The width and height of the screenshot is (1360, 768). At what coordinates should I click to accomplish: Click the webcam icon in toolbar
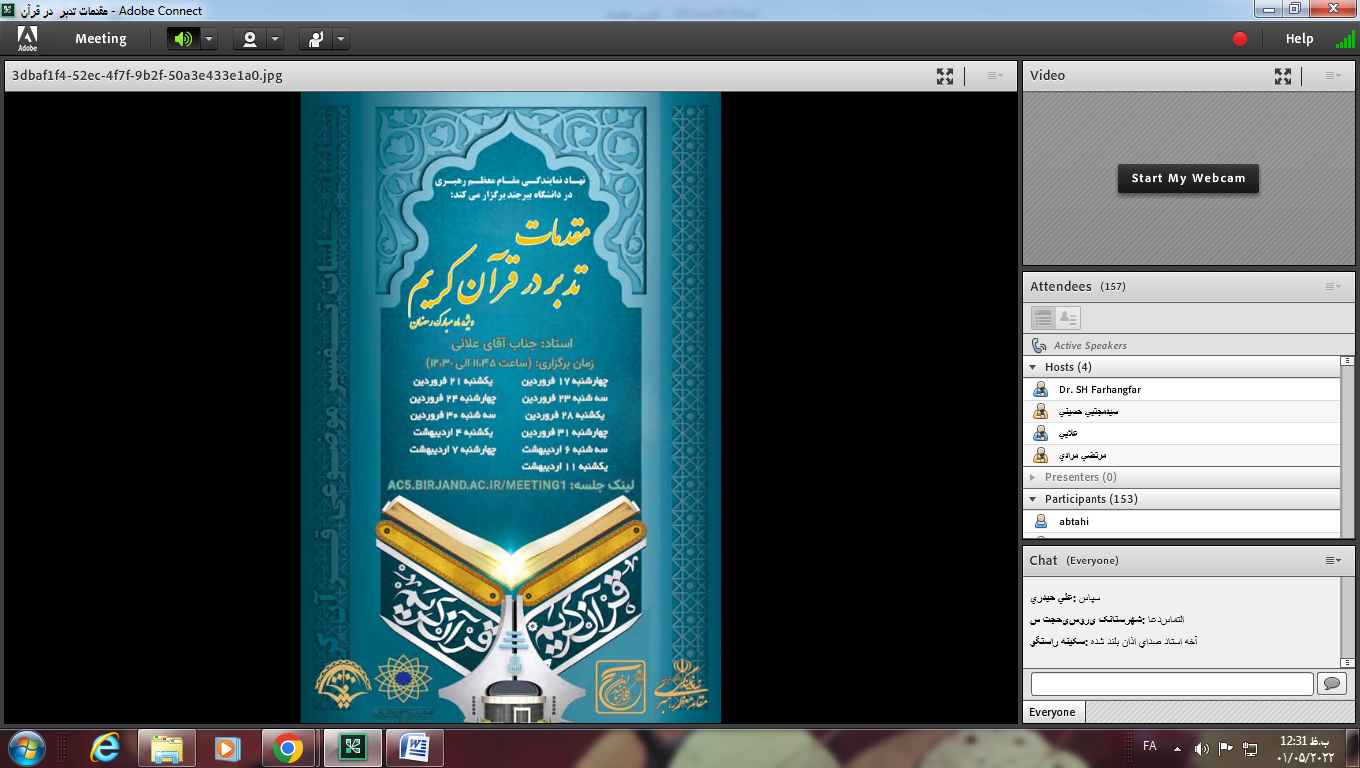point(250,39)
